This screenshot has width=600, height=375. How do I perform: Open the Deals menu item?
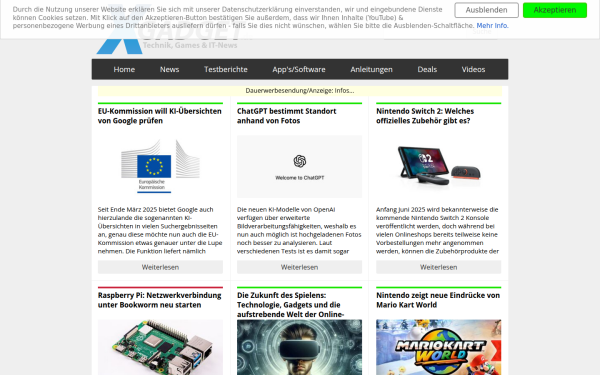[x=427, y=69]
